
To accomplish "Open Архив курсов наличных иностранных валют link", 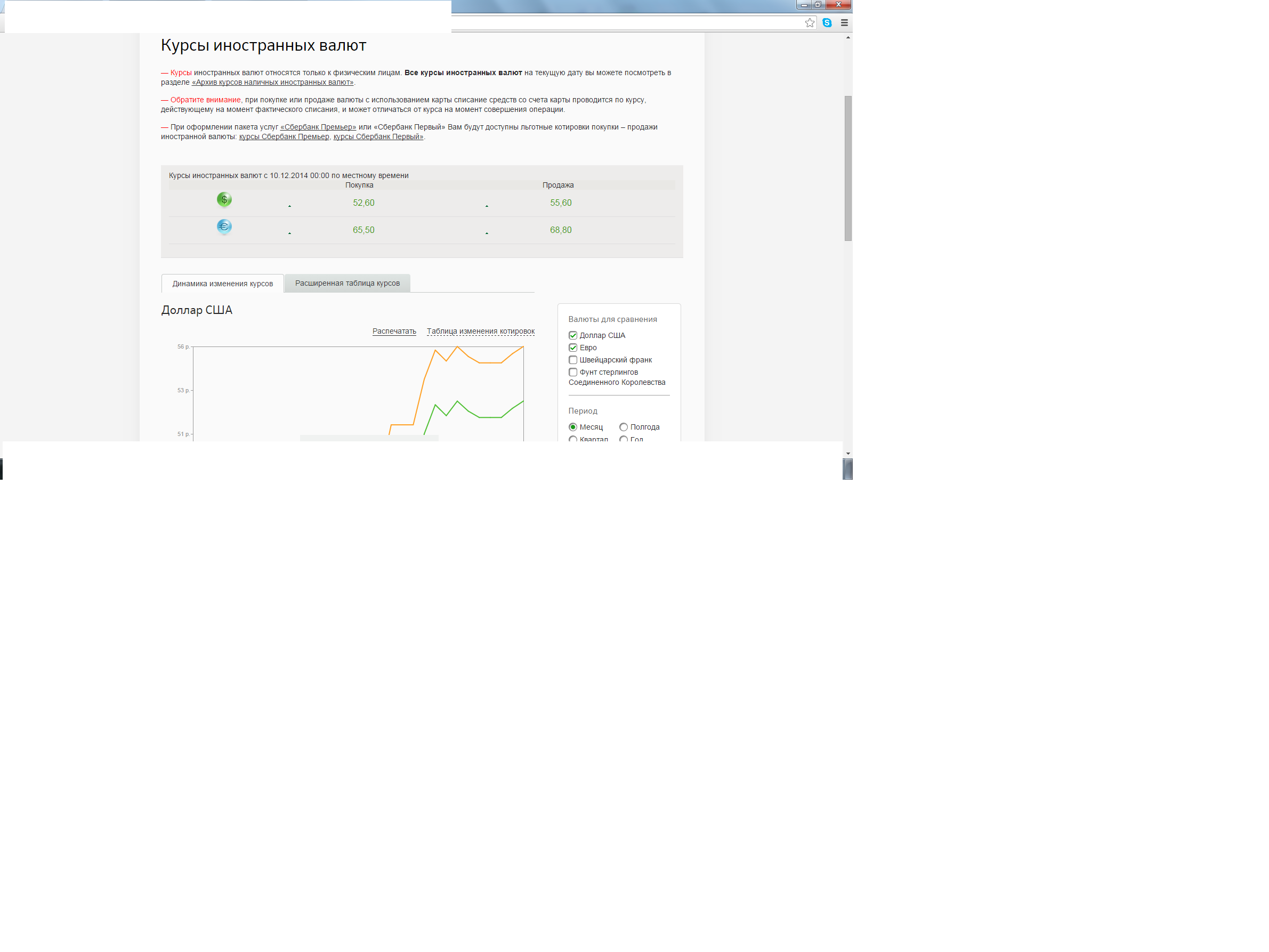I will pos(272,82).
